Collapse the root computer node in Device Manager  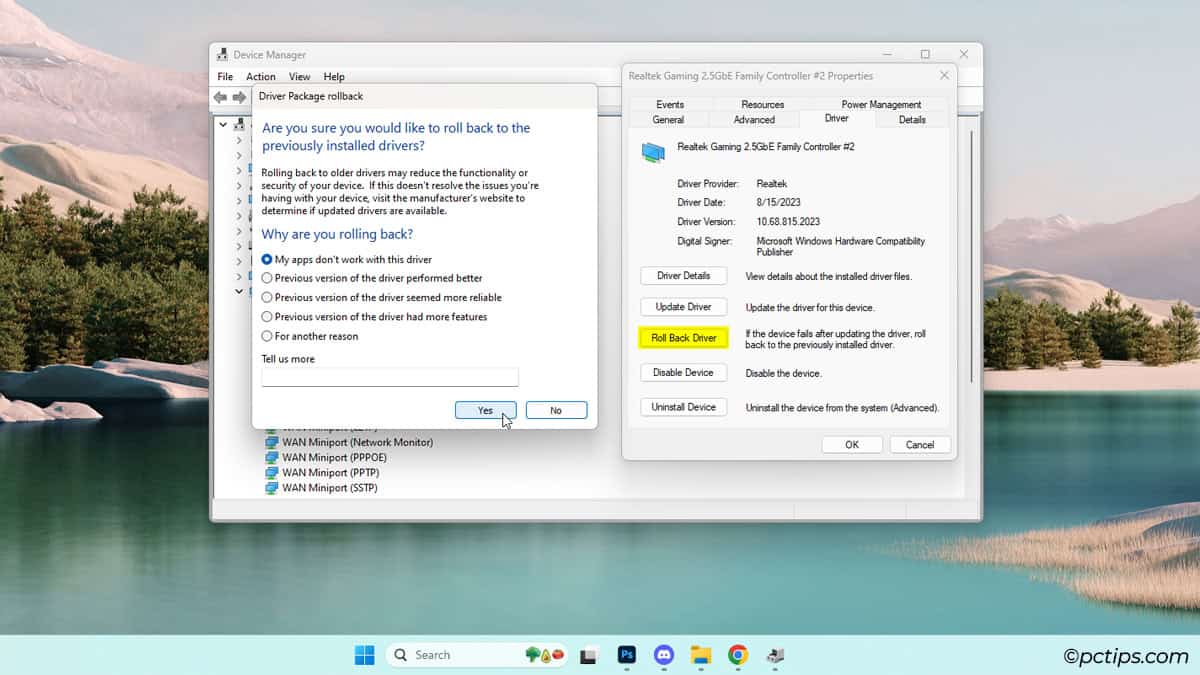tap(224, 125)
